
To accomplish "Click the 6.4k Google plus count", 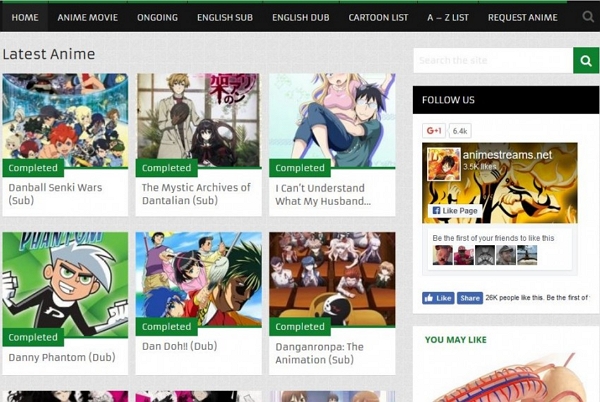I will pos(460,131).
